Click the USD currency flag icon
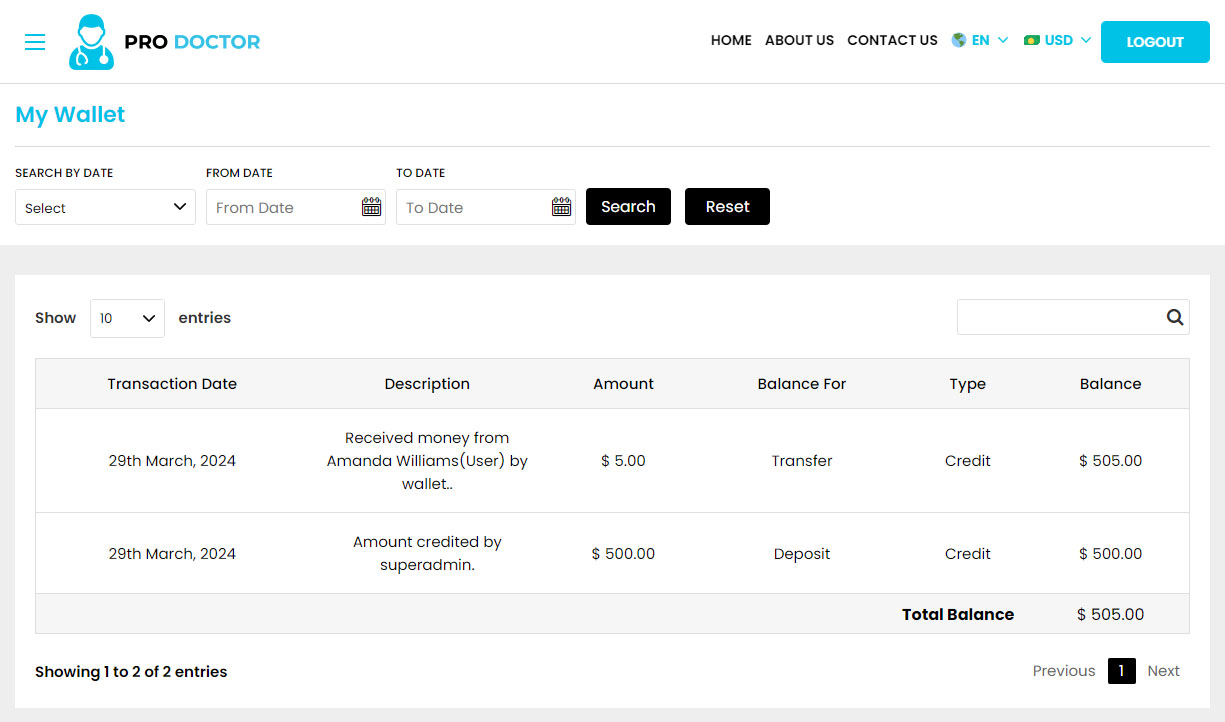The image size is (1225, 722). [x=1032, y=41]
